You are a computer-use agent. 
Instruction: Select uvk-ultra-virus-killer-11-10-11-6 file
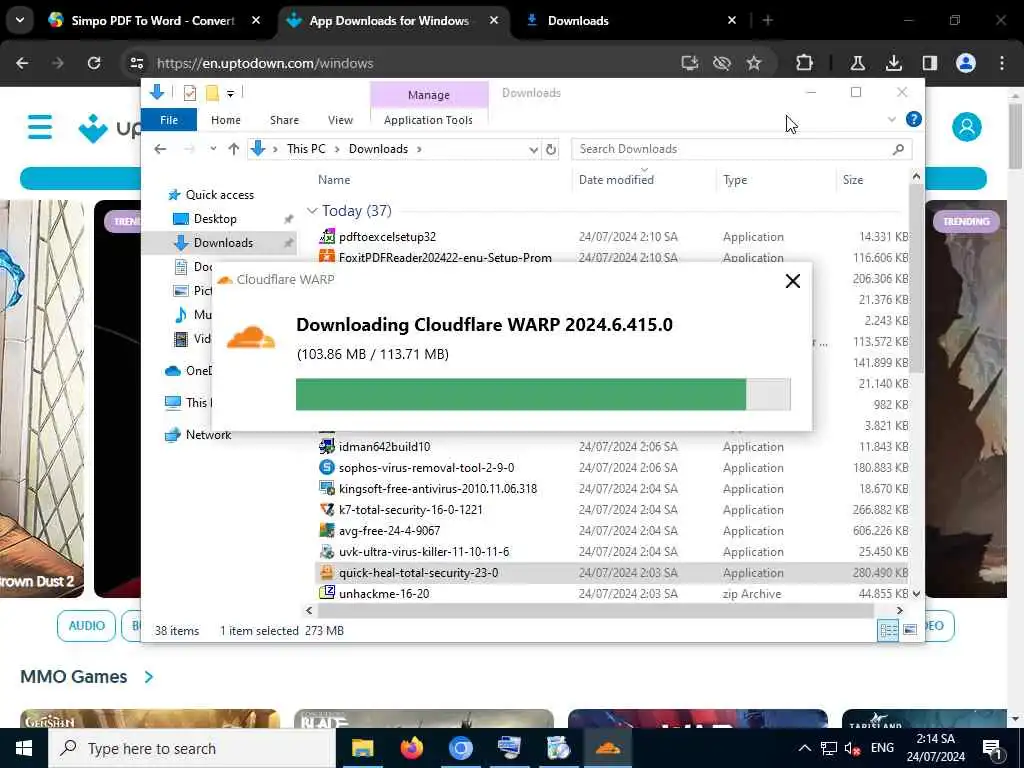(x=423, y=551)
